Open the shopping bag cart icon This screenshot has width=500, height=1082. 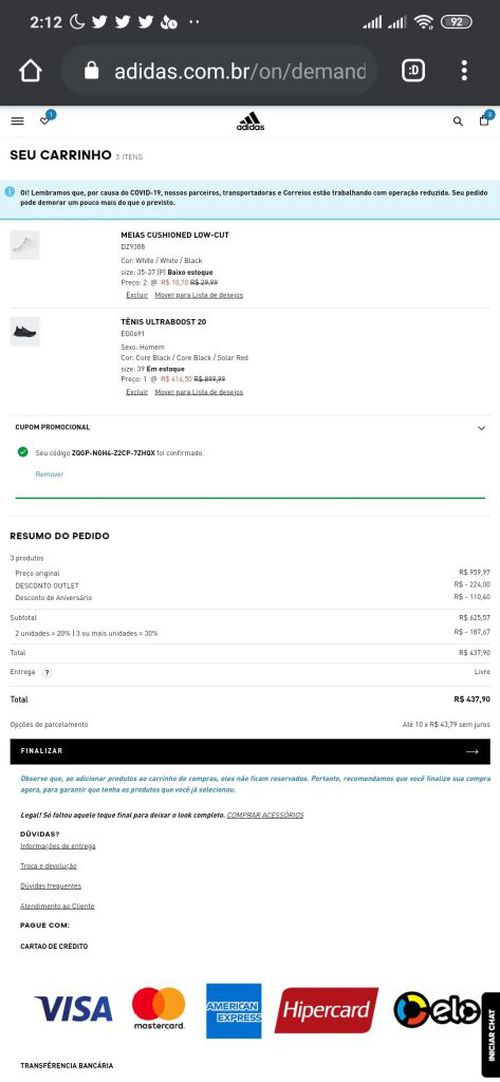tap(485, 120)
